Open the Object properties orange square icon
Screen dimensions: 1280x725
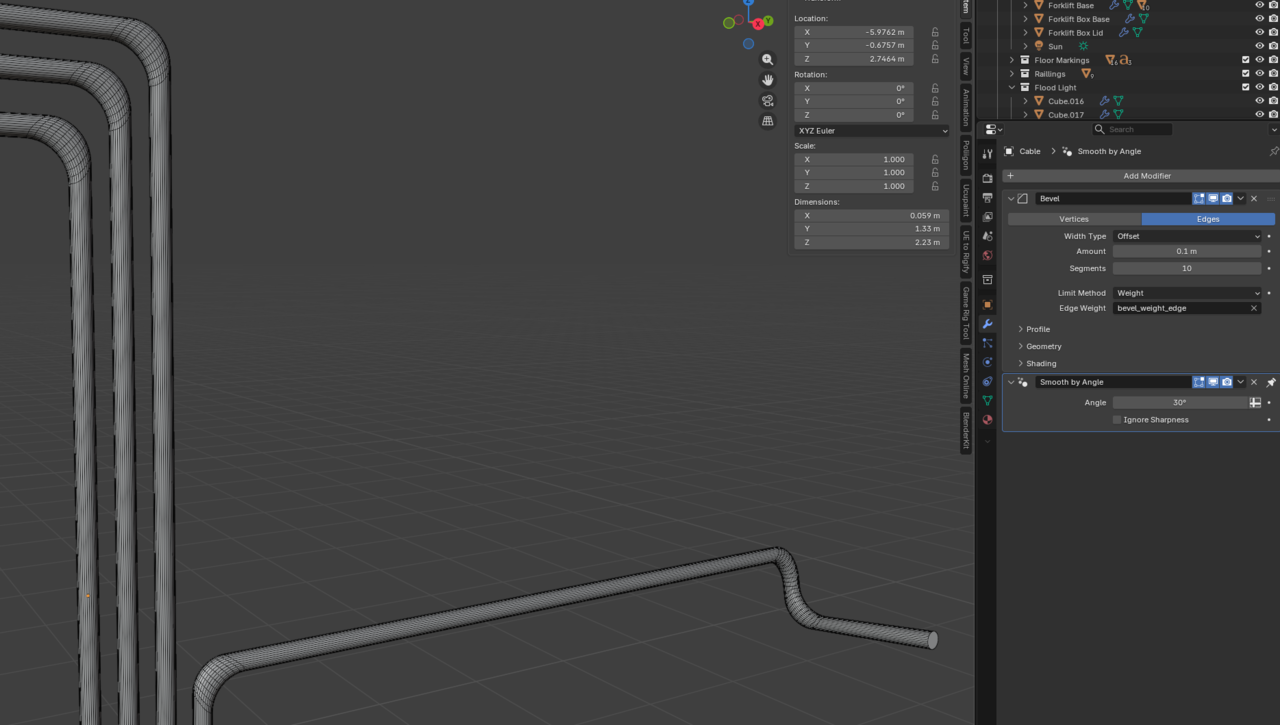point(987,304)
